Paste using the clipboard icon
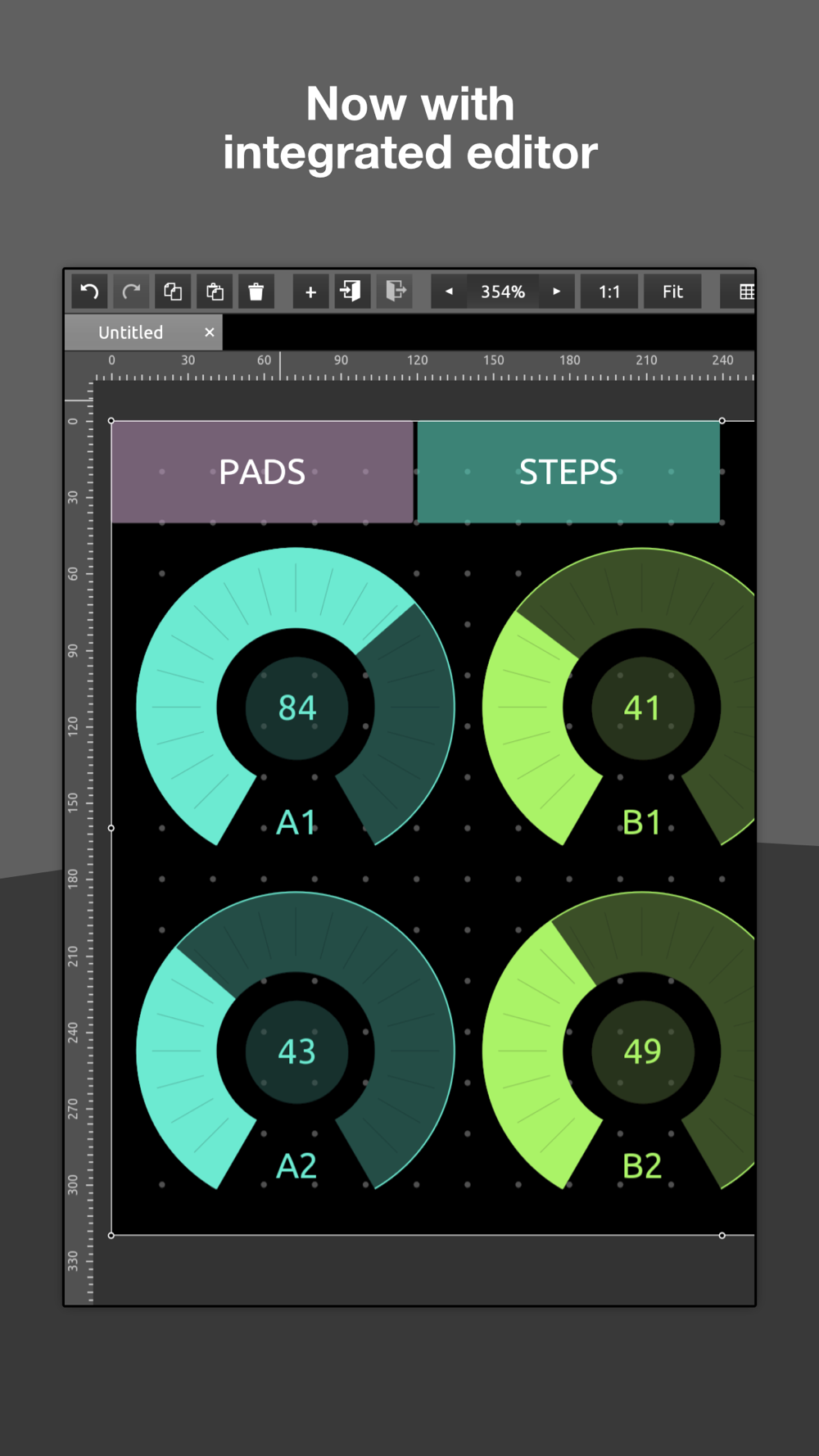This screenshot has height=1456, width=819. pyautogui.click(x=215, y=292)
